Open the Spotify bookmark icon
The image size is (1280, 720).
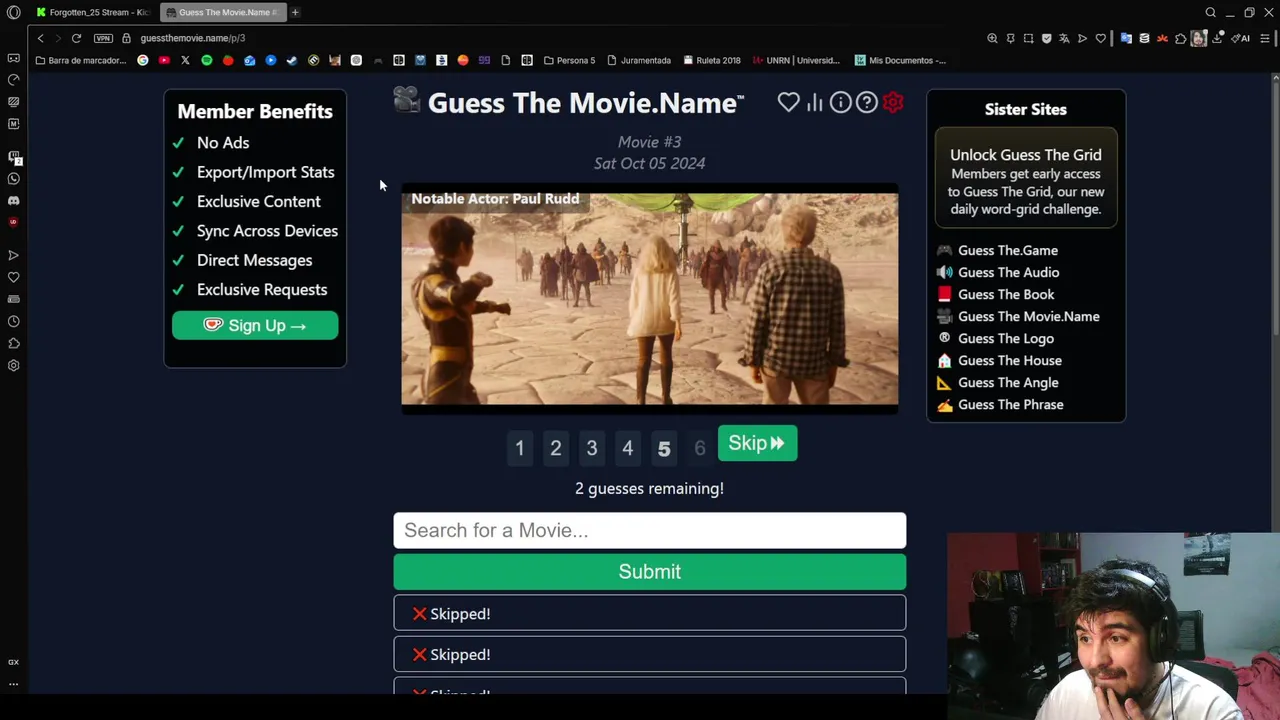[207, 60]
